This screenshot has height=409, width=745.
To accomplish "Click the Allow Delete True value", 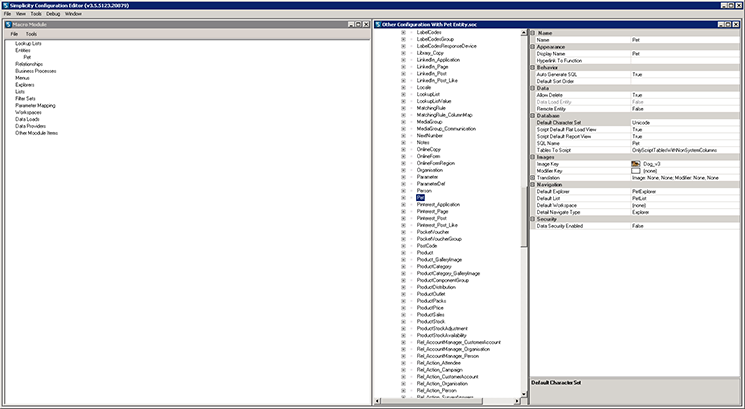I will pyautogui.click(x=685, y=95).
